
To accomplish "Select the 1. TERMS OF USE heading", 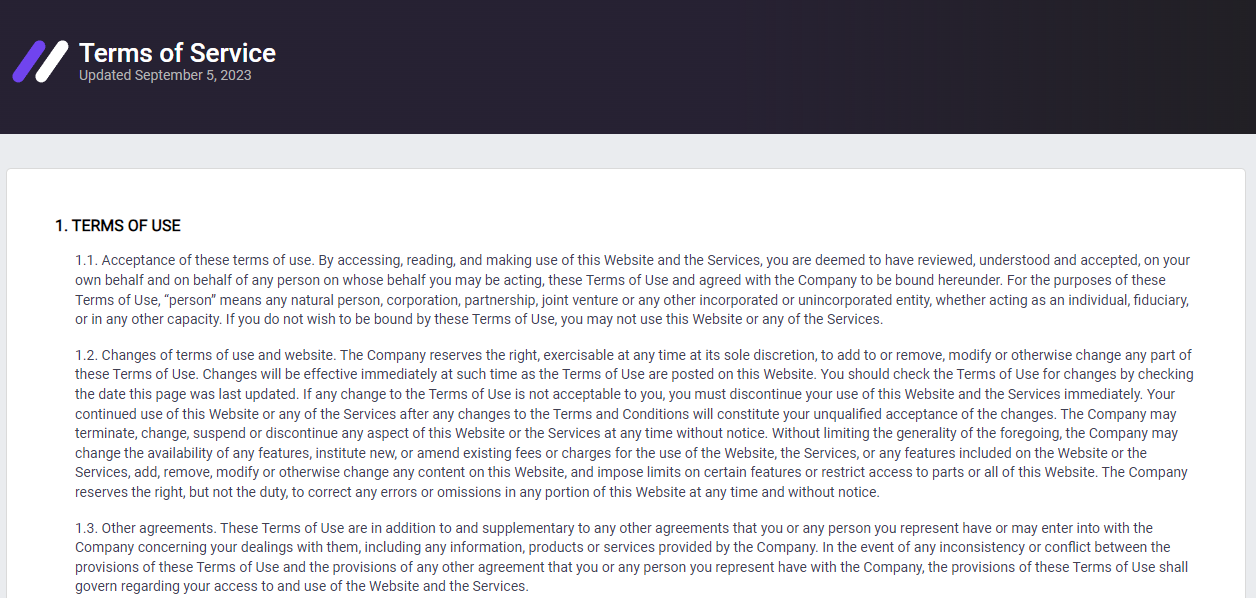I will pos(118,226).
